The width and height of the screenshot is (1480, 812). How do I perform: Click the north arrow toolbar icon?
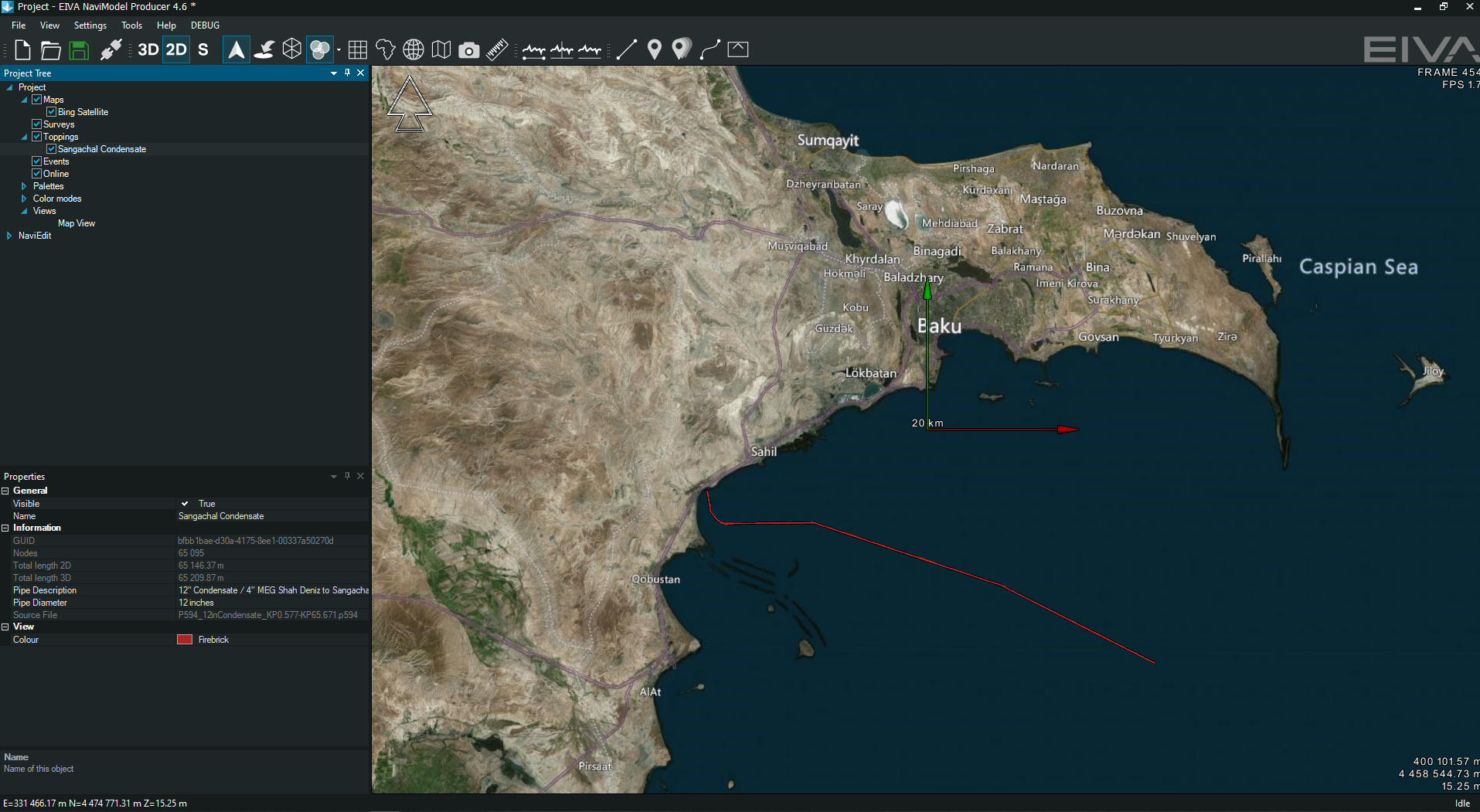pos(236,50)
